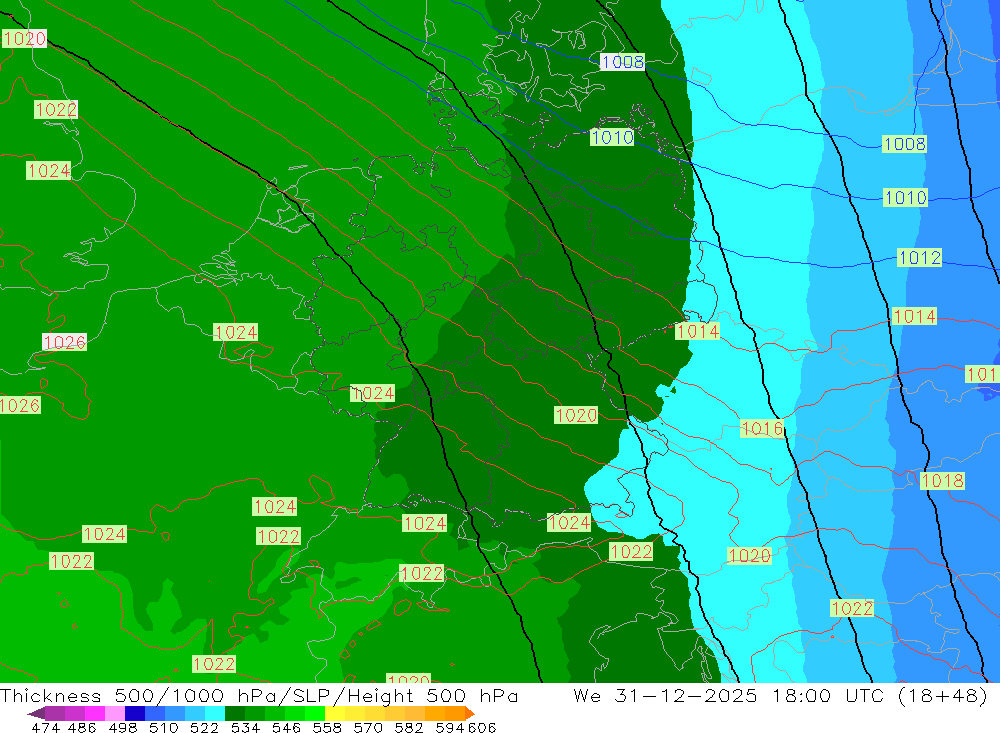
Task: Click the 1020 label in the top-left corner
Action: pos(24,39)
